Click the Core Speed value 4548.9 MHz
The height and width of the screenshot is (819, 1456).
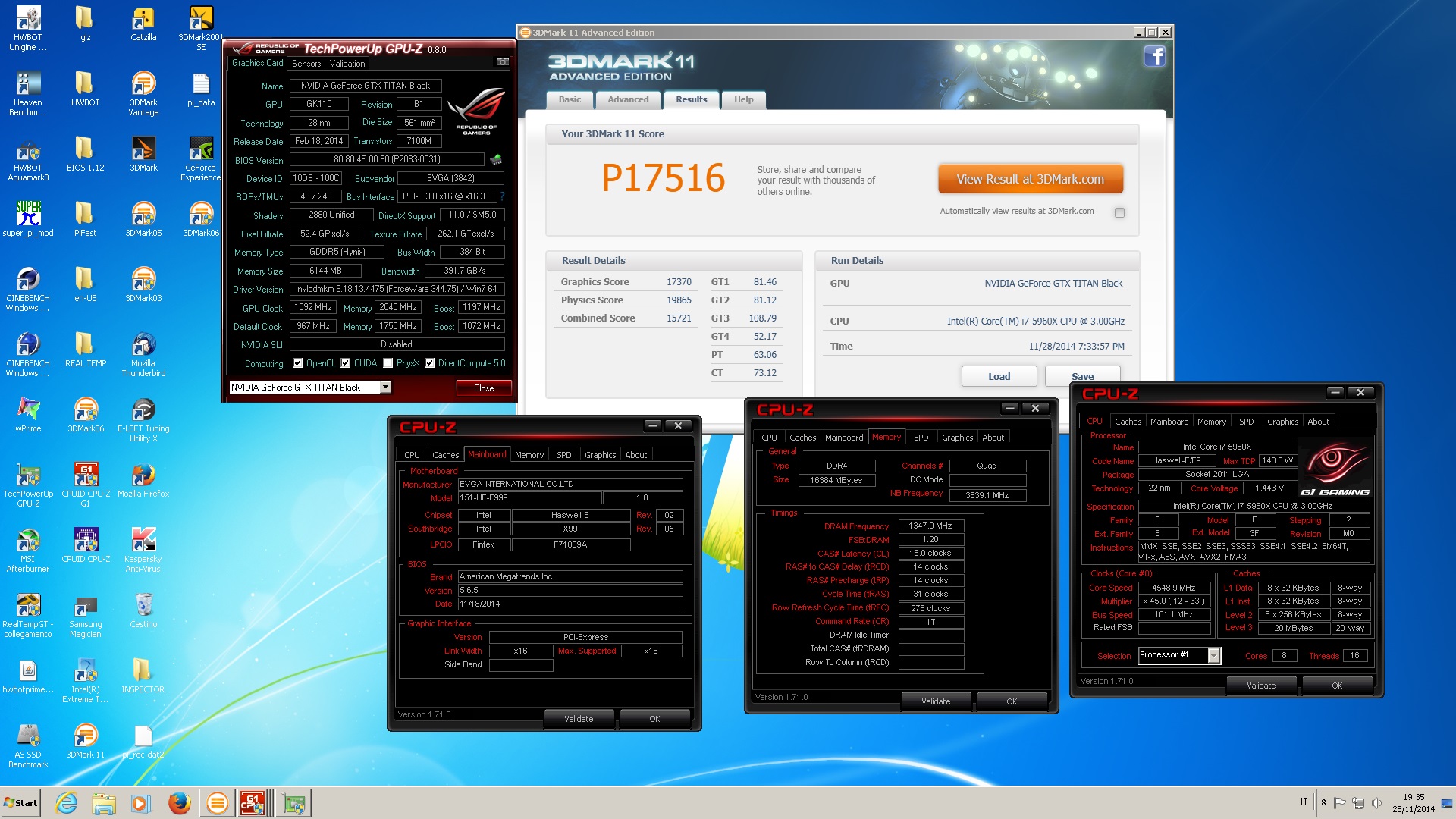click(1173, 588)
